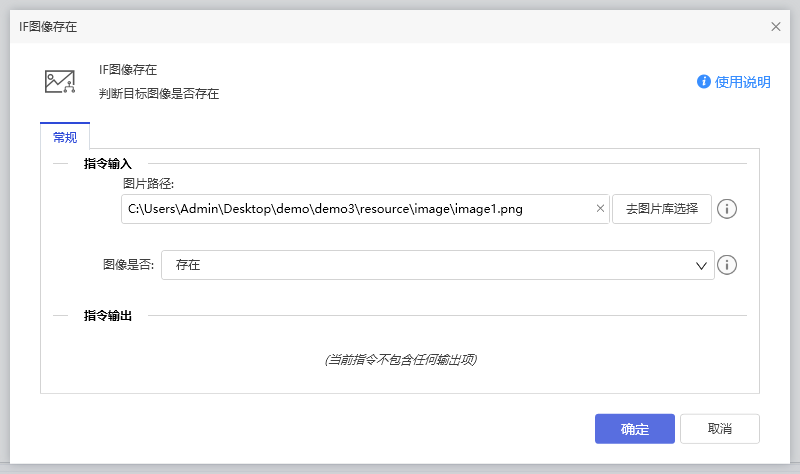Show info tooltip for 图像是否 dropdown
Screen dimensions: 800x474
pyautogui.click(x=728, y=265)
